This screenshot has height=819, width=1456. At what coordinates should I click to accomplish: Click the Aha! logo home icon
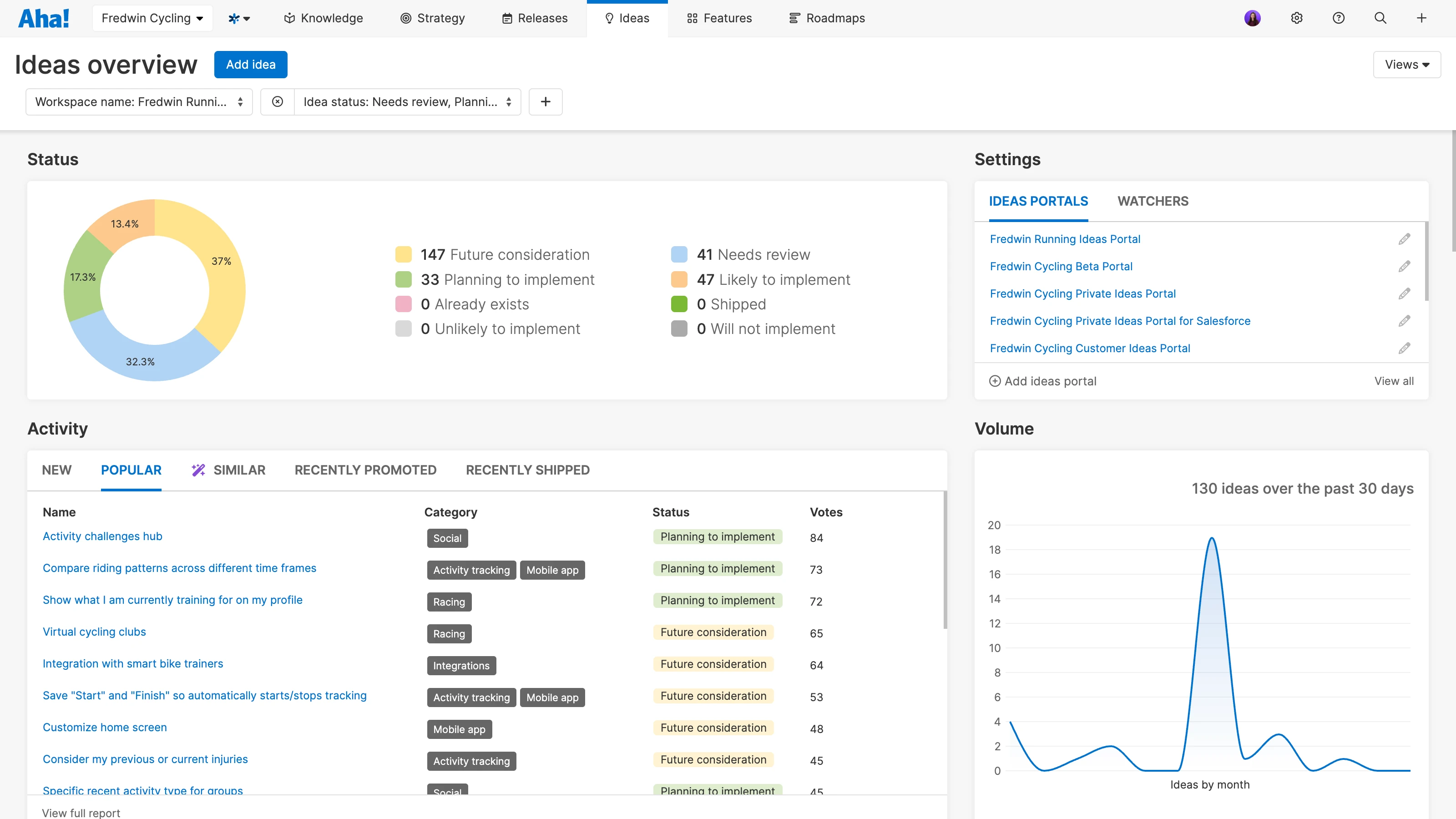coord(44,18)
